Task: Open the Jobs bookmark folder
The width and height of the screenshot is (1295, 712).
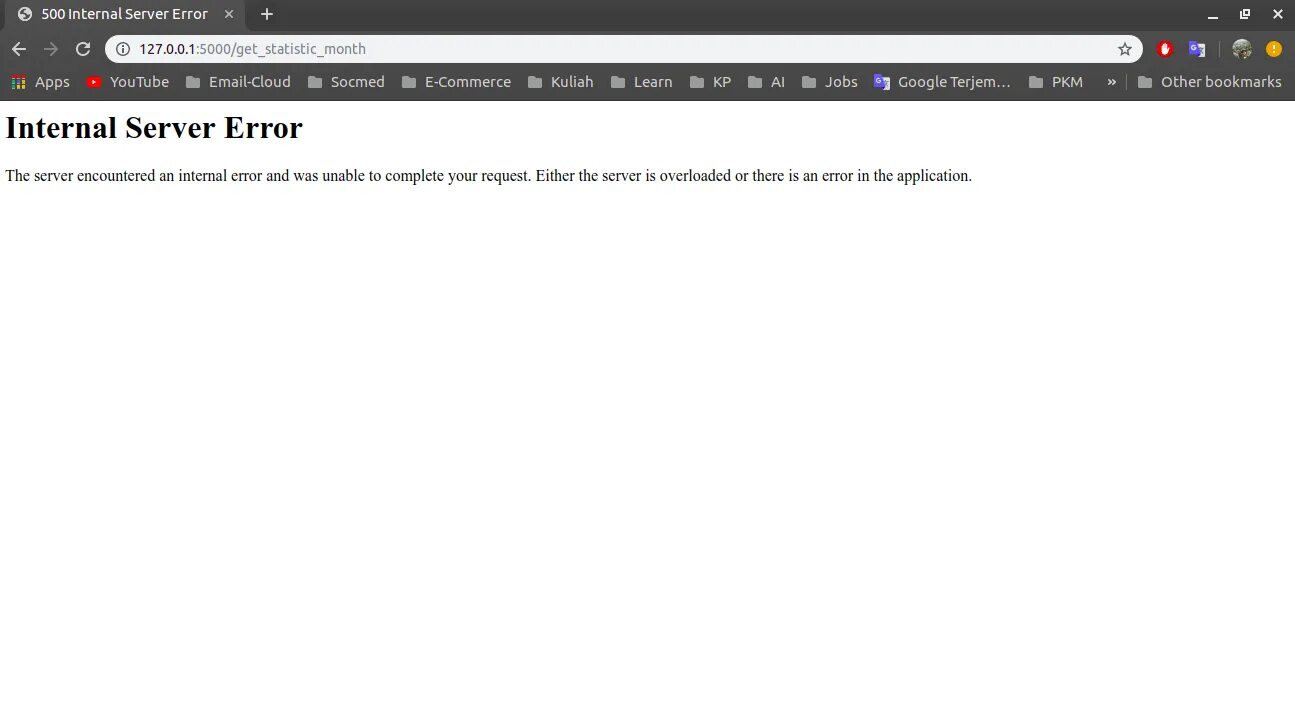Action: pos(830,82)
